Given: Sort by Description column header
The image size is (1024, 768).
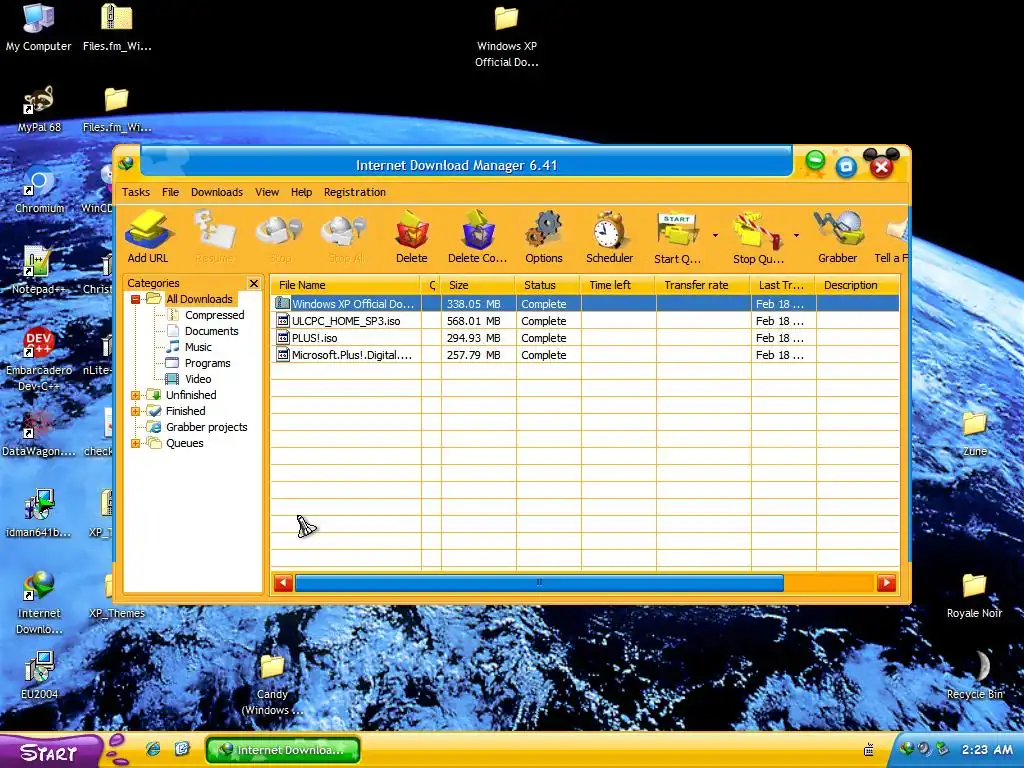Looking at the screenshot, I should 857,285.
